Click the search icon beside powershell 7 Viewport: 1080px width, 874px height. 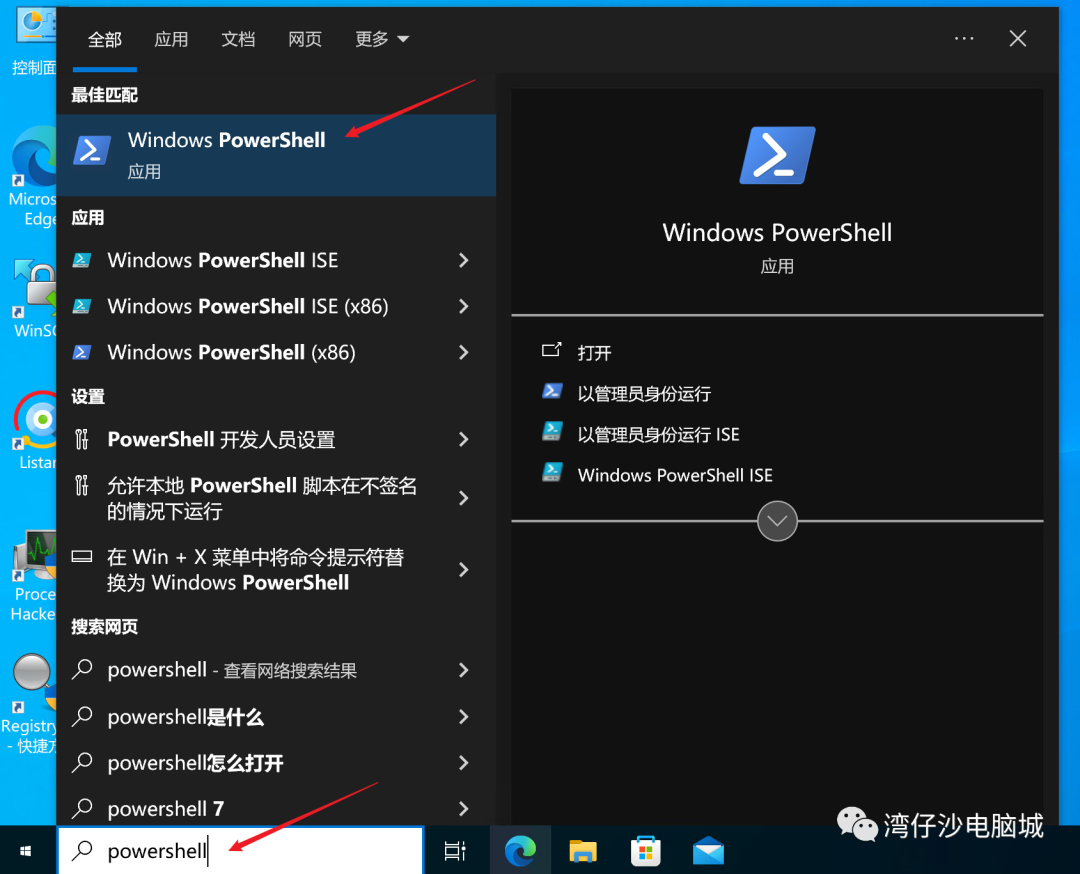coord(83,808)
